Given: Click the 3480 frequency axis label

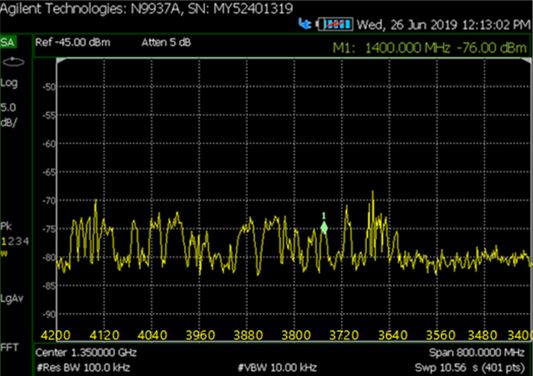Looking at the screenshot, I should (x=483, y=336).
